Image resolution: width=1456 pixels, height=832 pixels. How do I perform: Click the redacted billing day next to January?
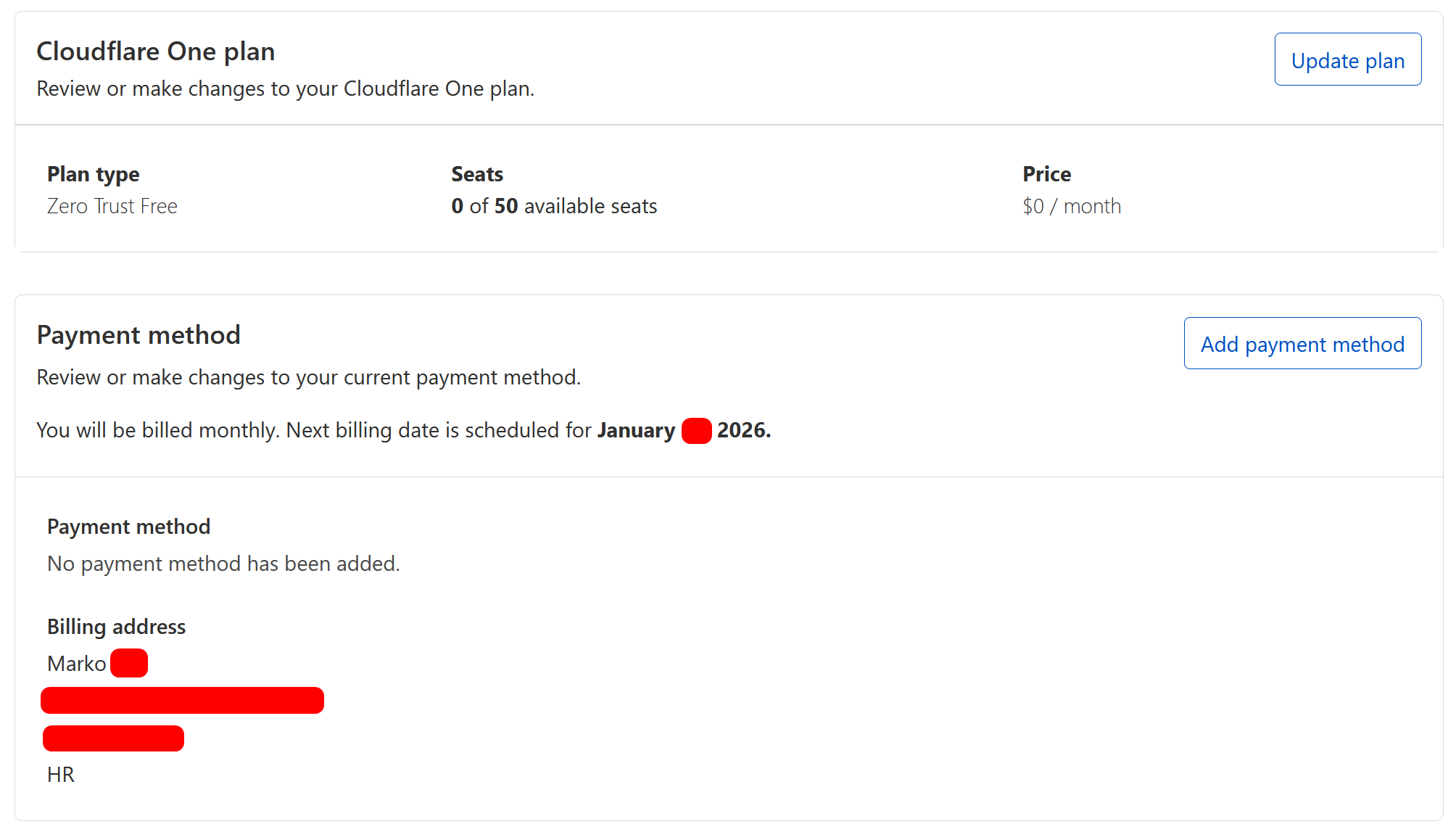696,431
